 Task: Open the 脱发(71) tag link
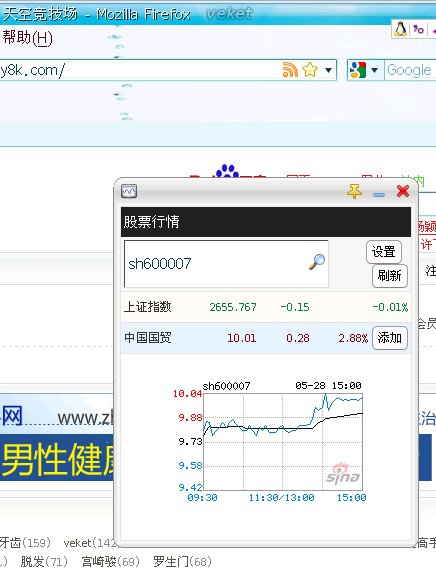click(44, 562)
